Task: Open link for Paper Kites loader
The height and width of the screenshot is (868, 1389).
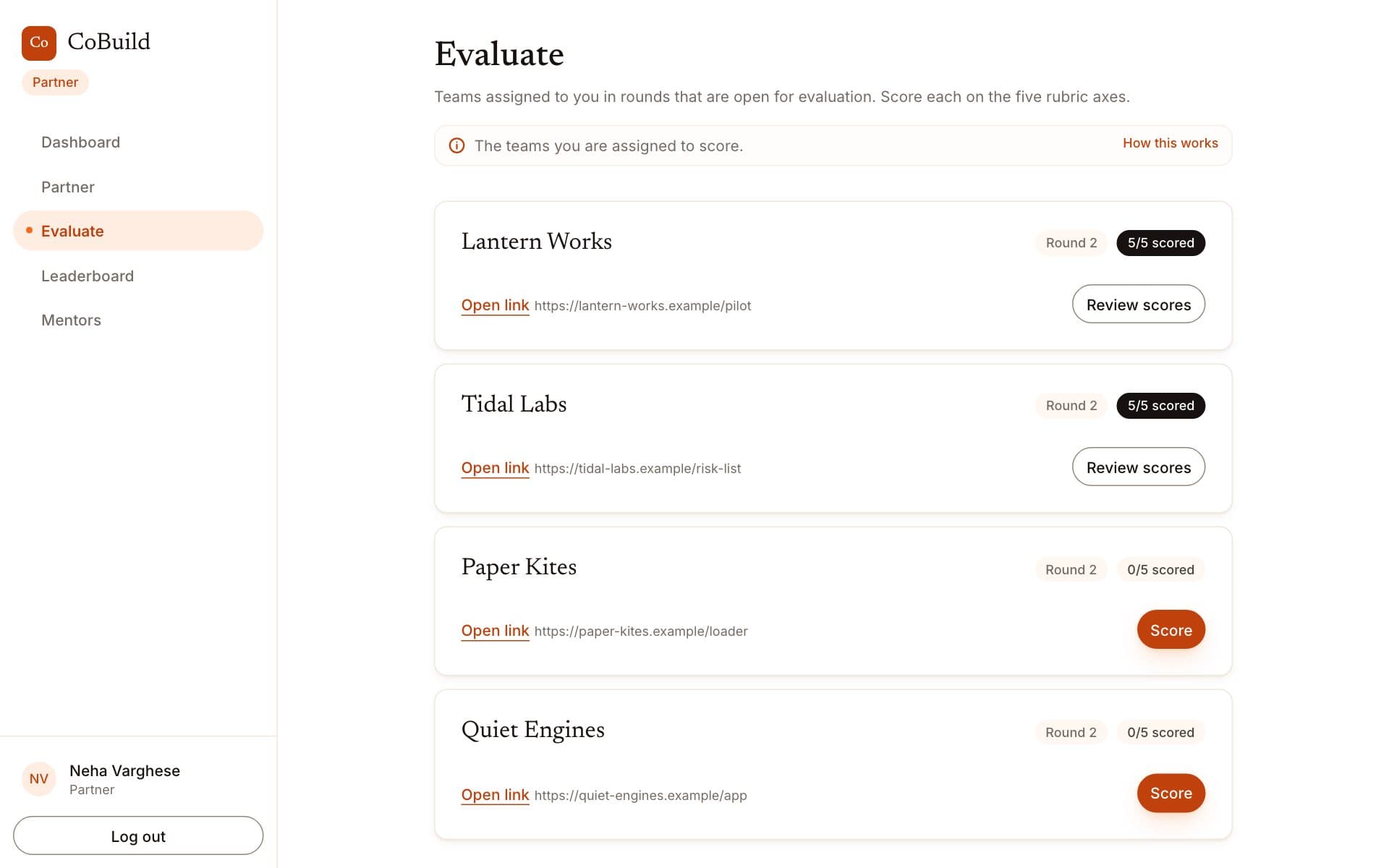Action: 495,631
